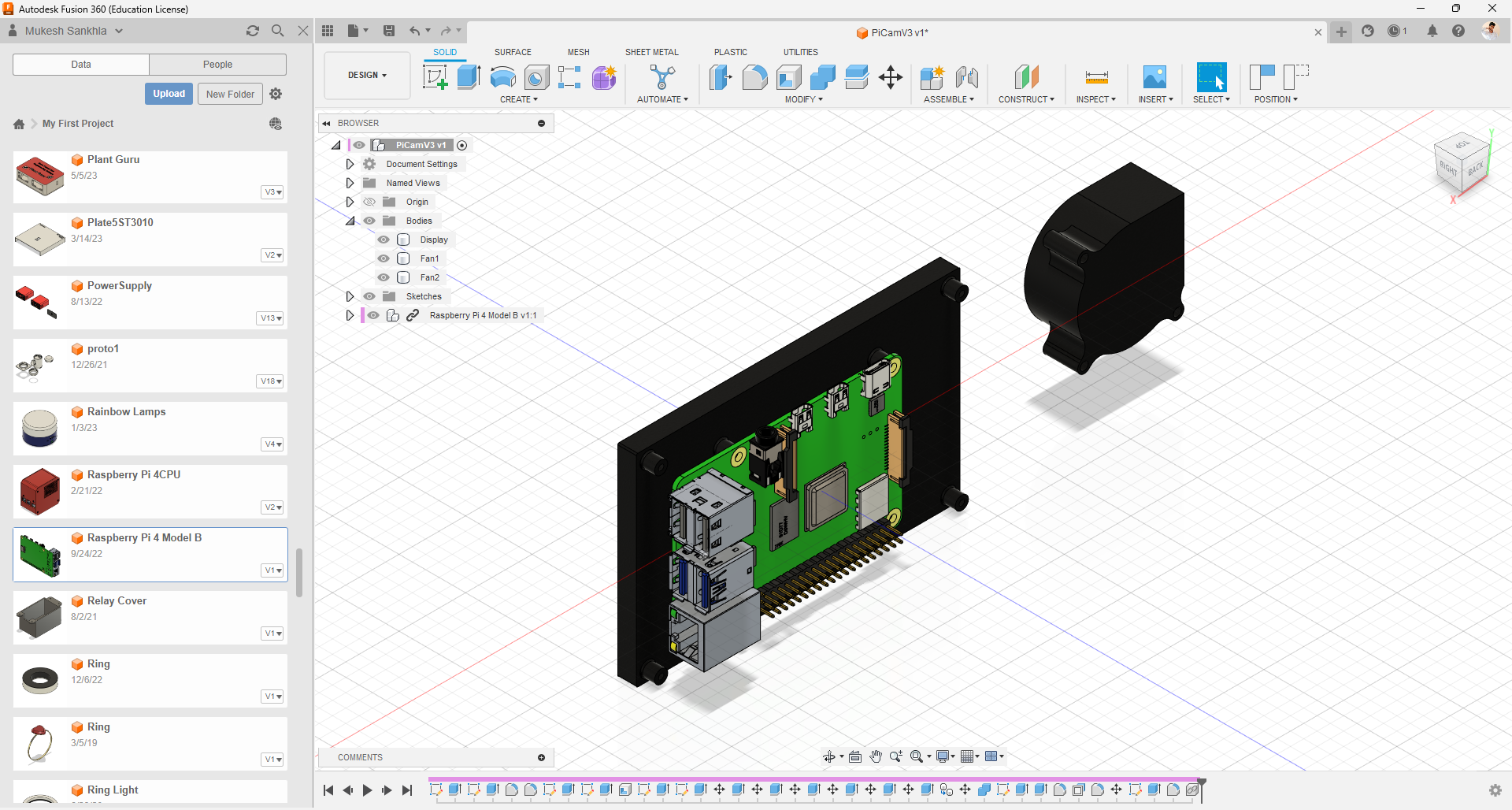Switch to the SHEET METAL tab
This screenshot has height=810, width=1512.
pyautogui.click(x=651, y=52)
